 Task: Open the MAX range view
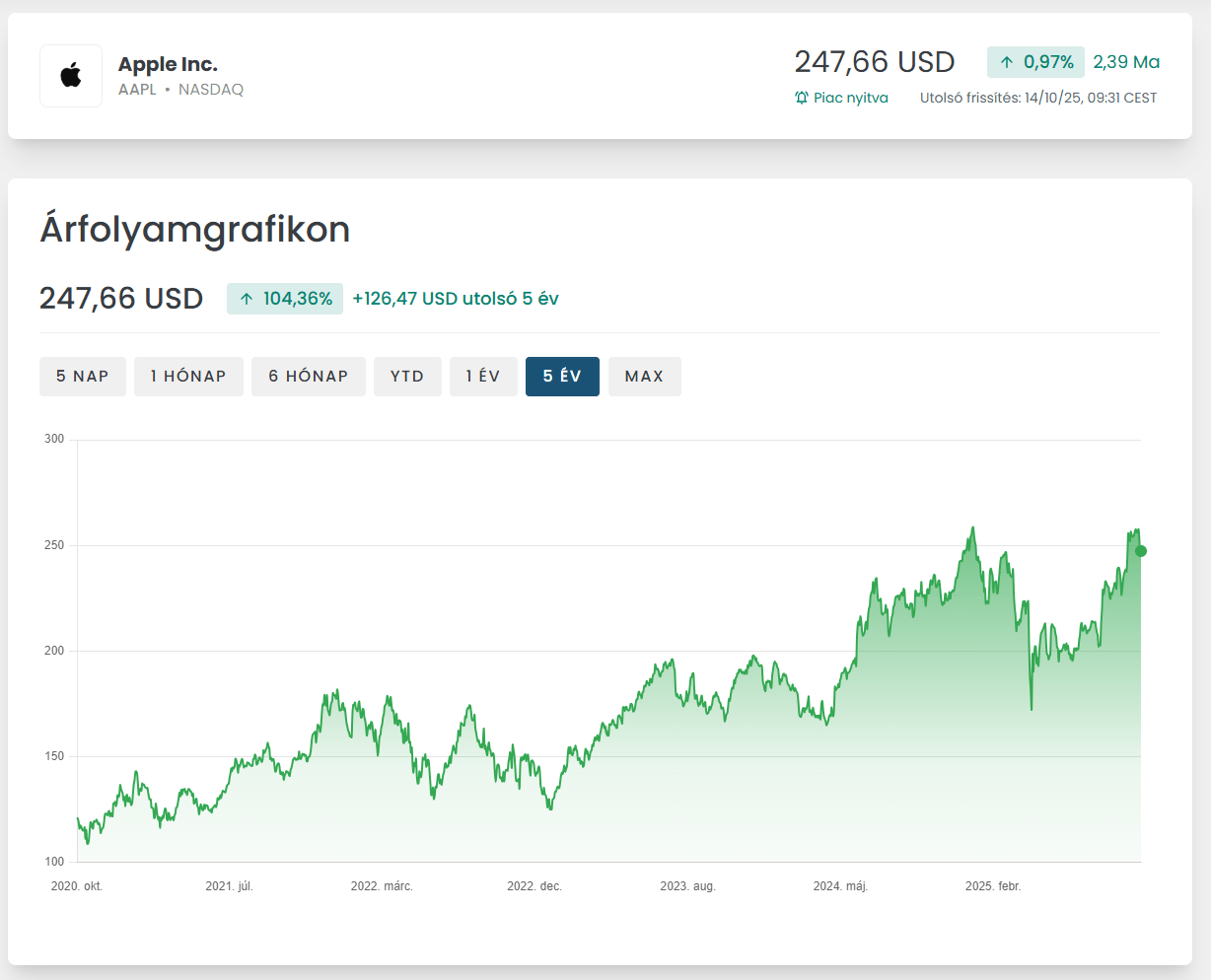644,377
